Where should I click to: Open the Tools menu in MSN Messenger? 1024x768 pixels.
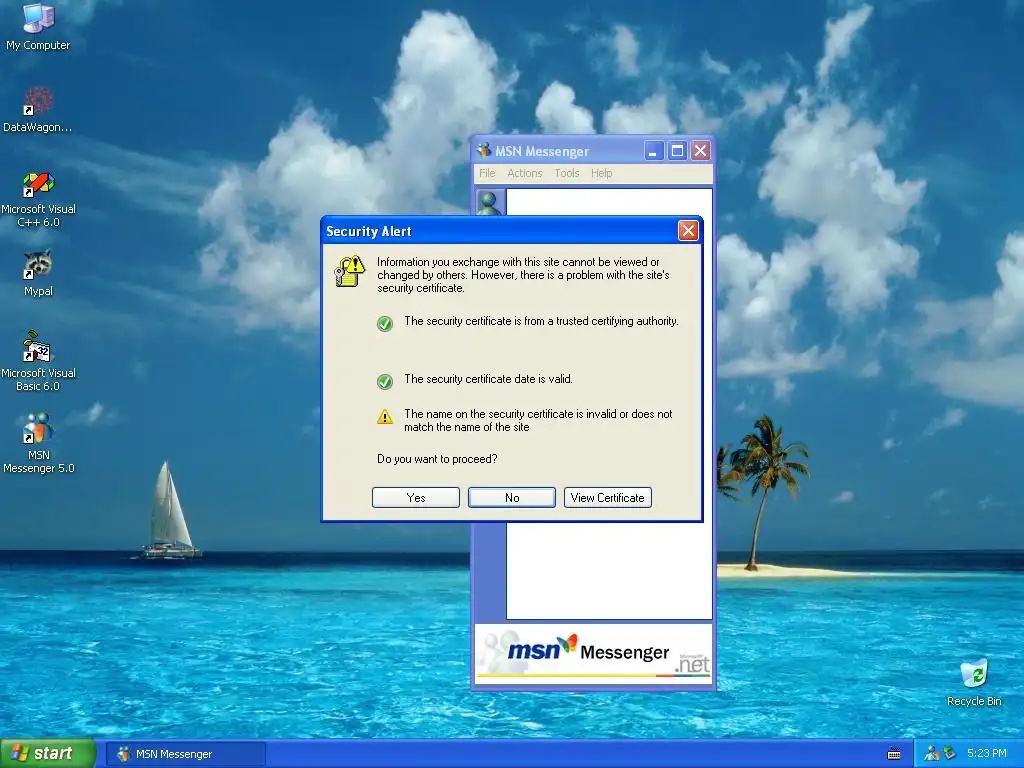(567, 173)
